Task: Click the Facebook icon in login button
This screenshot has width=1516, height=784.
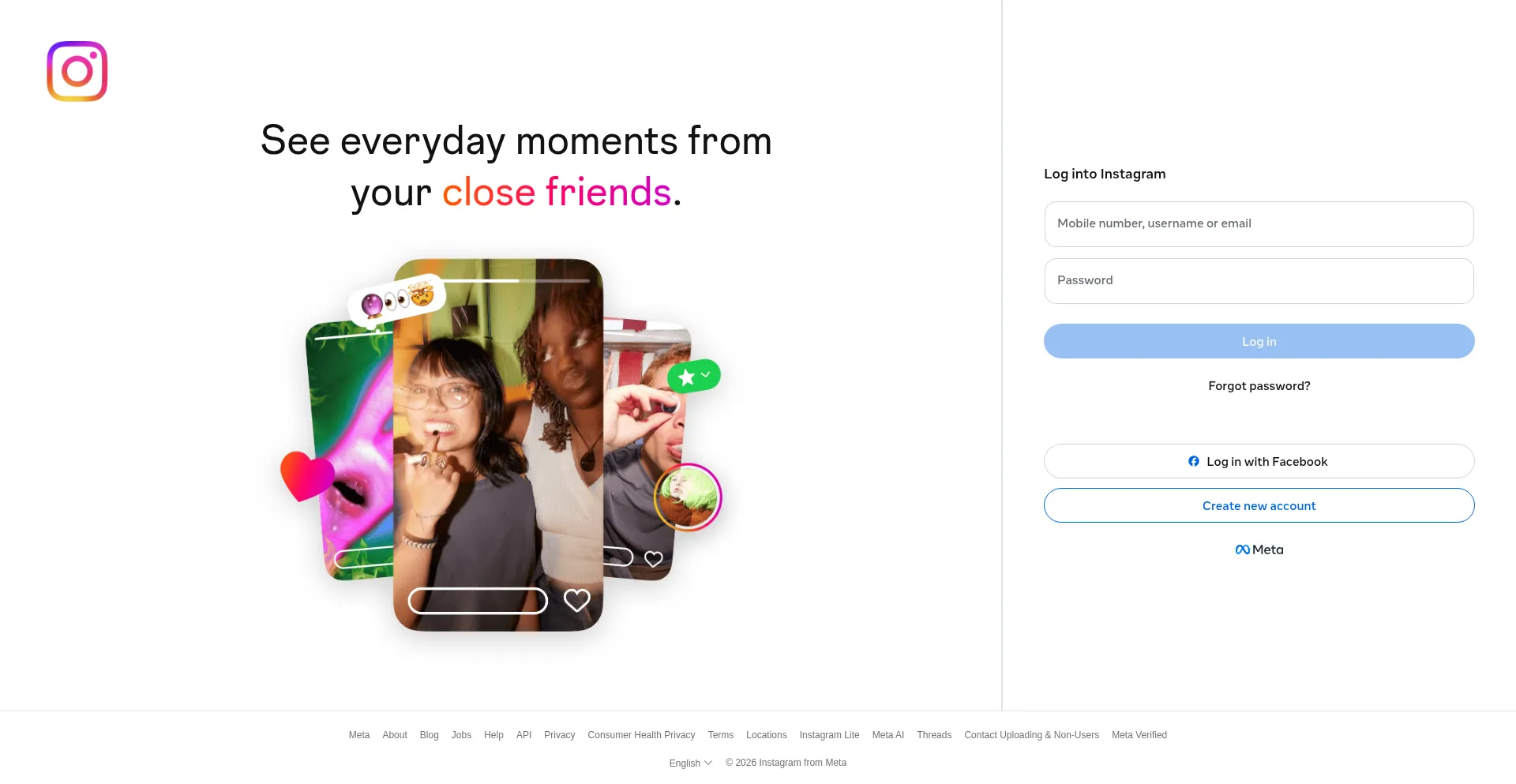Action: point(1194,461)
